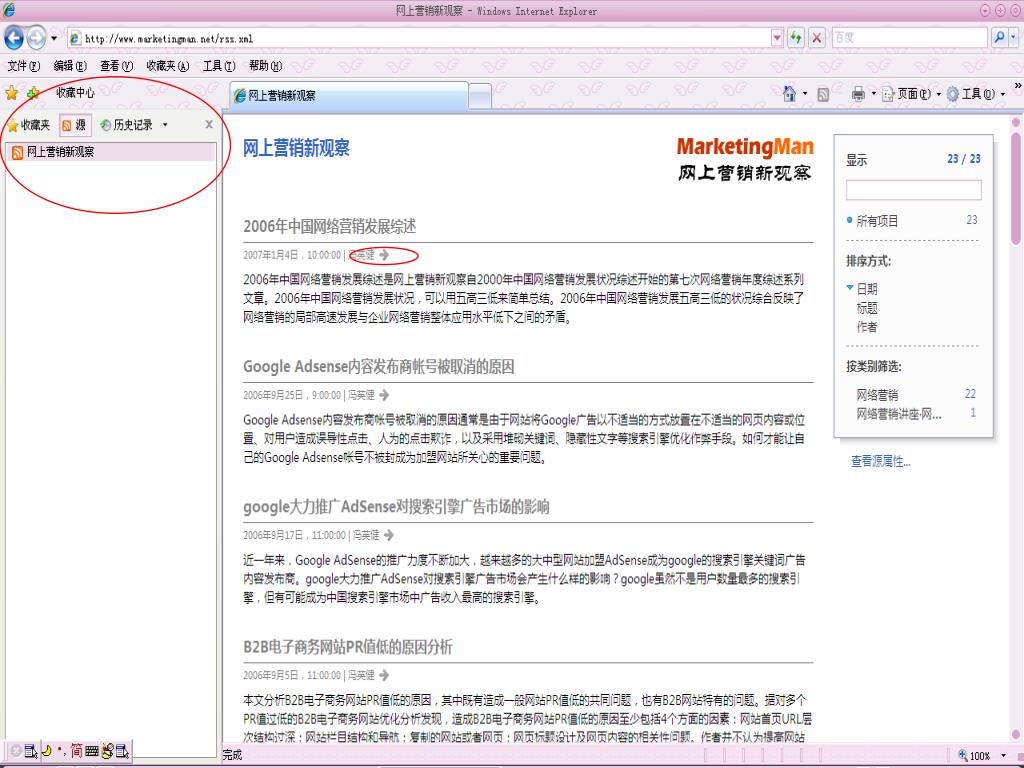Click the RSS feeds toolbar icon

[x=824, y=95]
